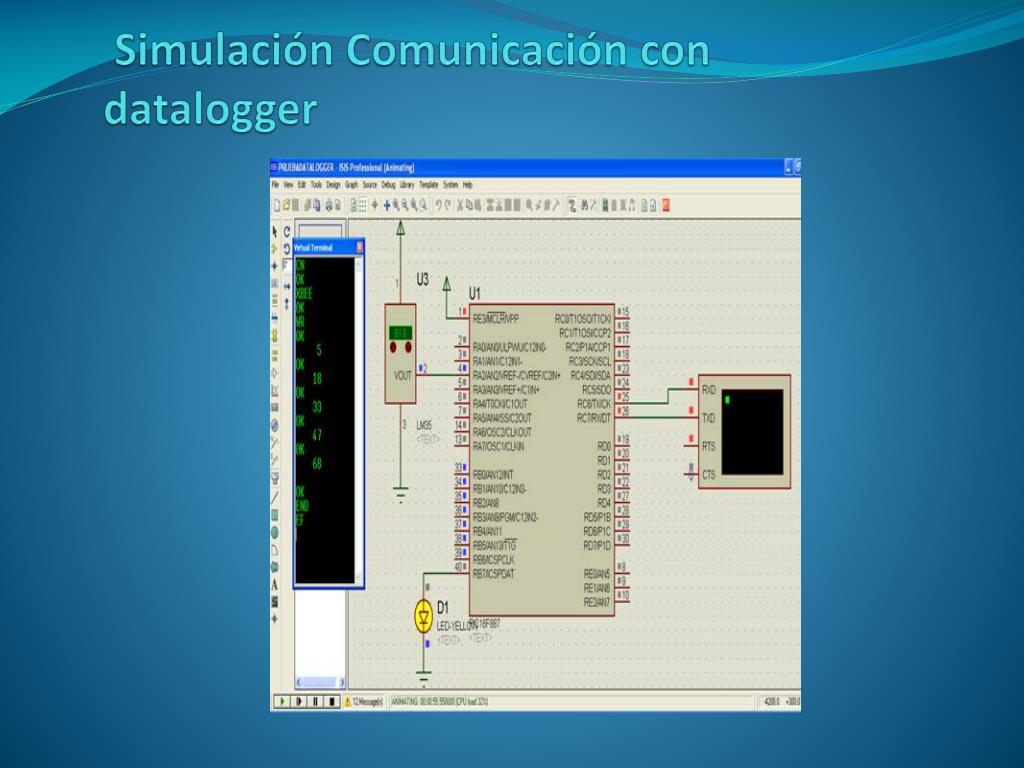This screenshot has height=768, width=1024.
Task: Open the Design menu
Action: point(333,185)
